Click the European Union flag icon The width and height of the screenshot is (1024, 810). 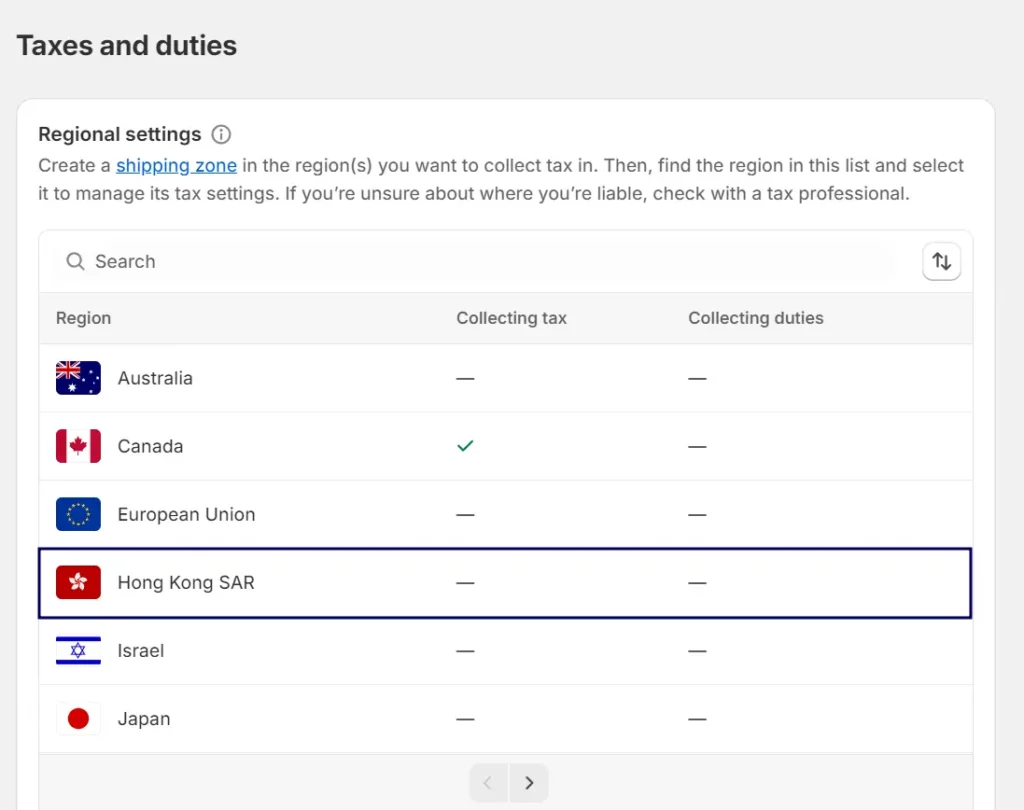coord(78,514)
